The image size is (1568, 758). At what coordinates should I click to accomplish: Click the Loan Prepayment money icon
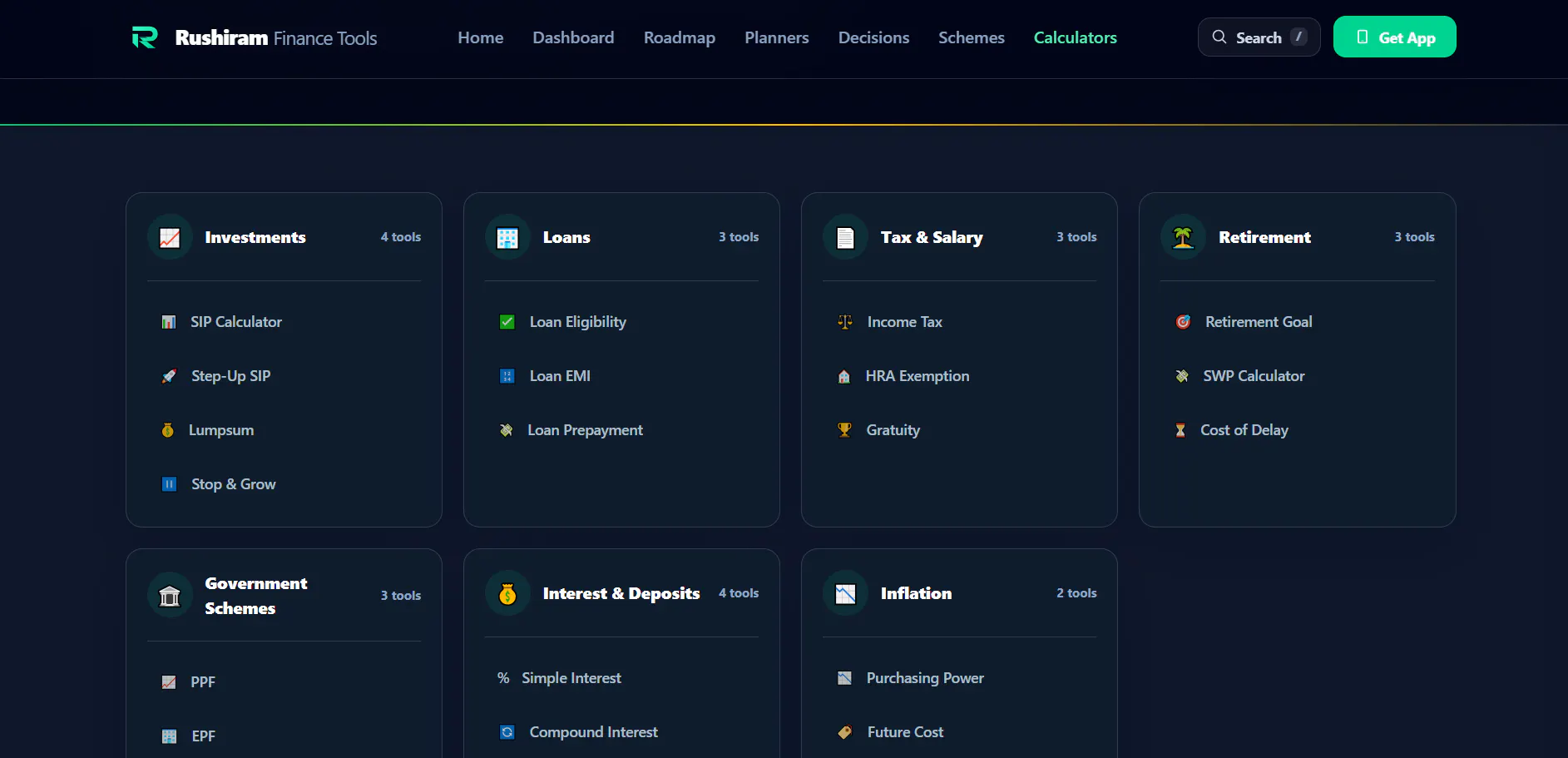point(506,430)
